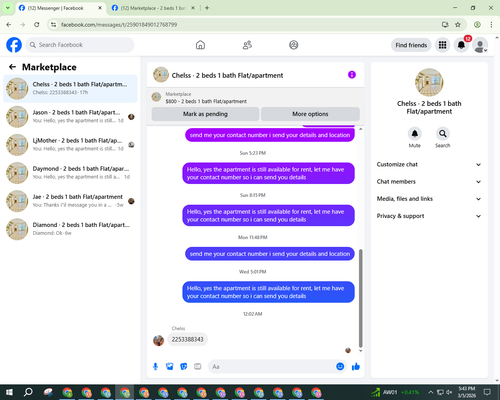
Task: Click Chelss's avatar beside the 2253388343 message
Action: coord(158,340)
